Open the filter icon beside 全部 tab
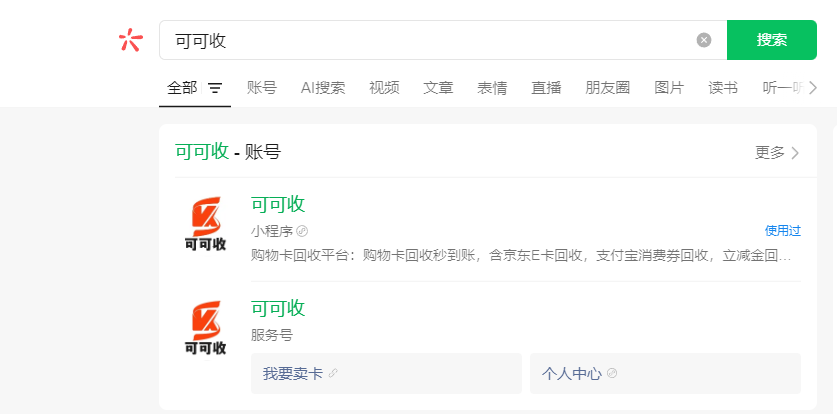The height and width of the screenshot is (414, 837). [215, 88]
